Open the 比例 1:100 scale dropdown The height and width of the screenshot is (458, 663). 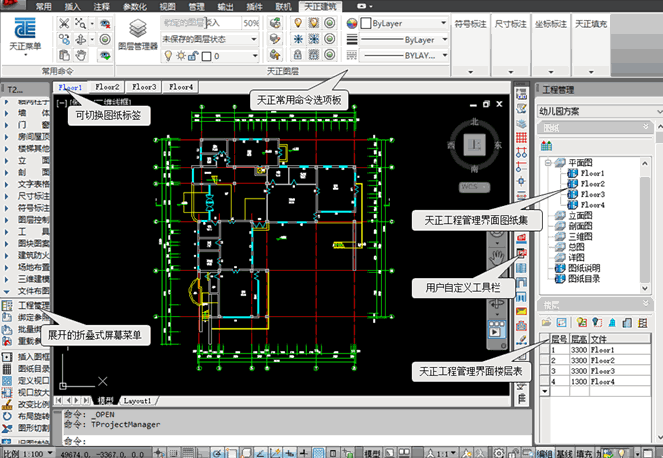pyautogui.click(x=50, y=453)
